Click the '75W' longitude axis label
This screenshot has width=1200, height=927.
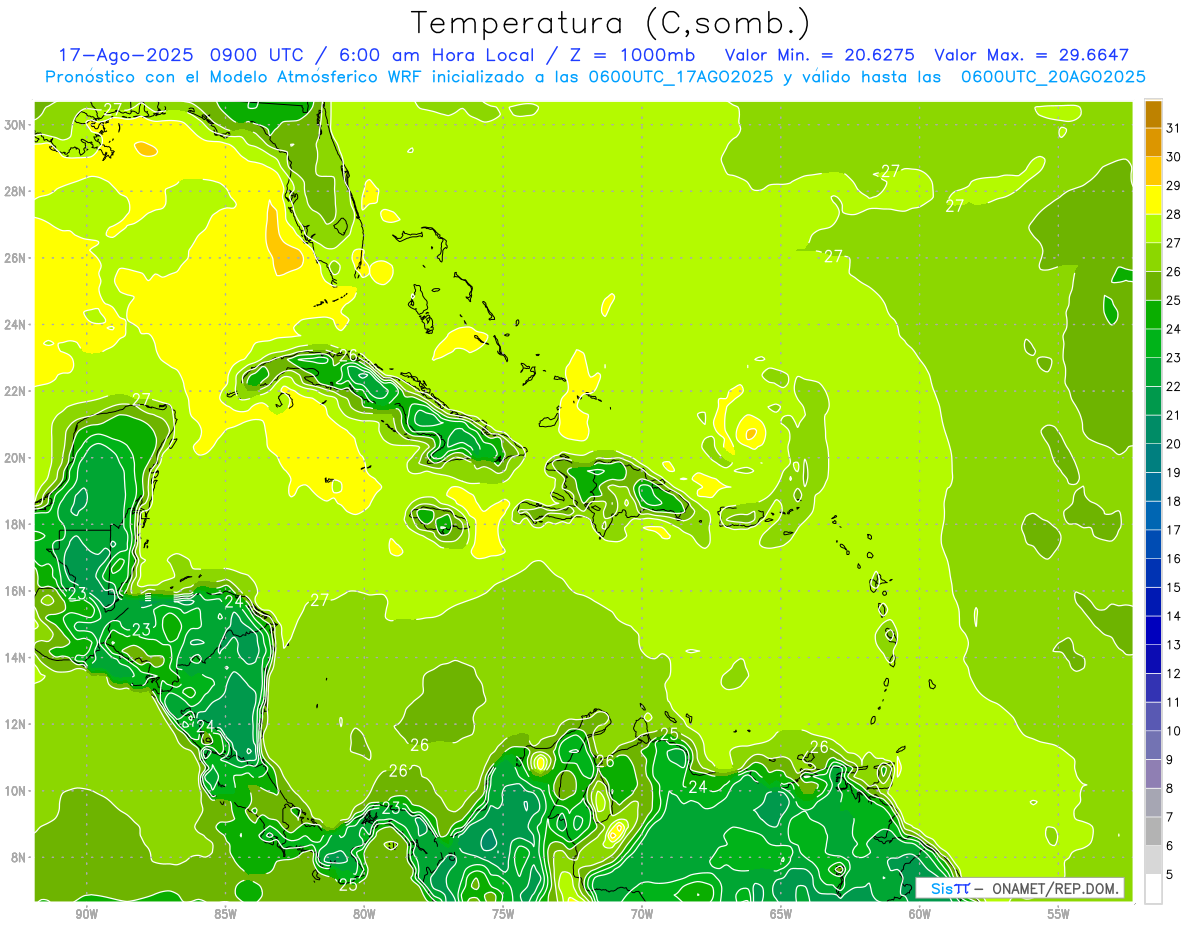pyautogui.click(x=503, y=914)
